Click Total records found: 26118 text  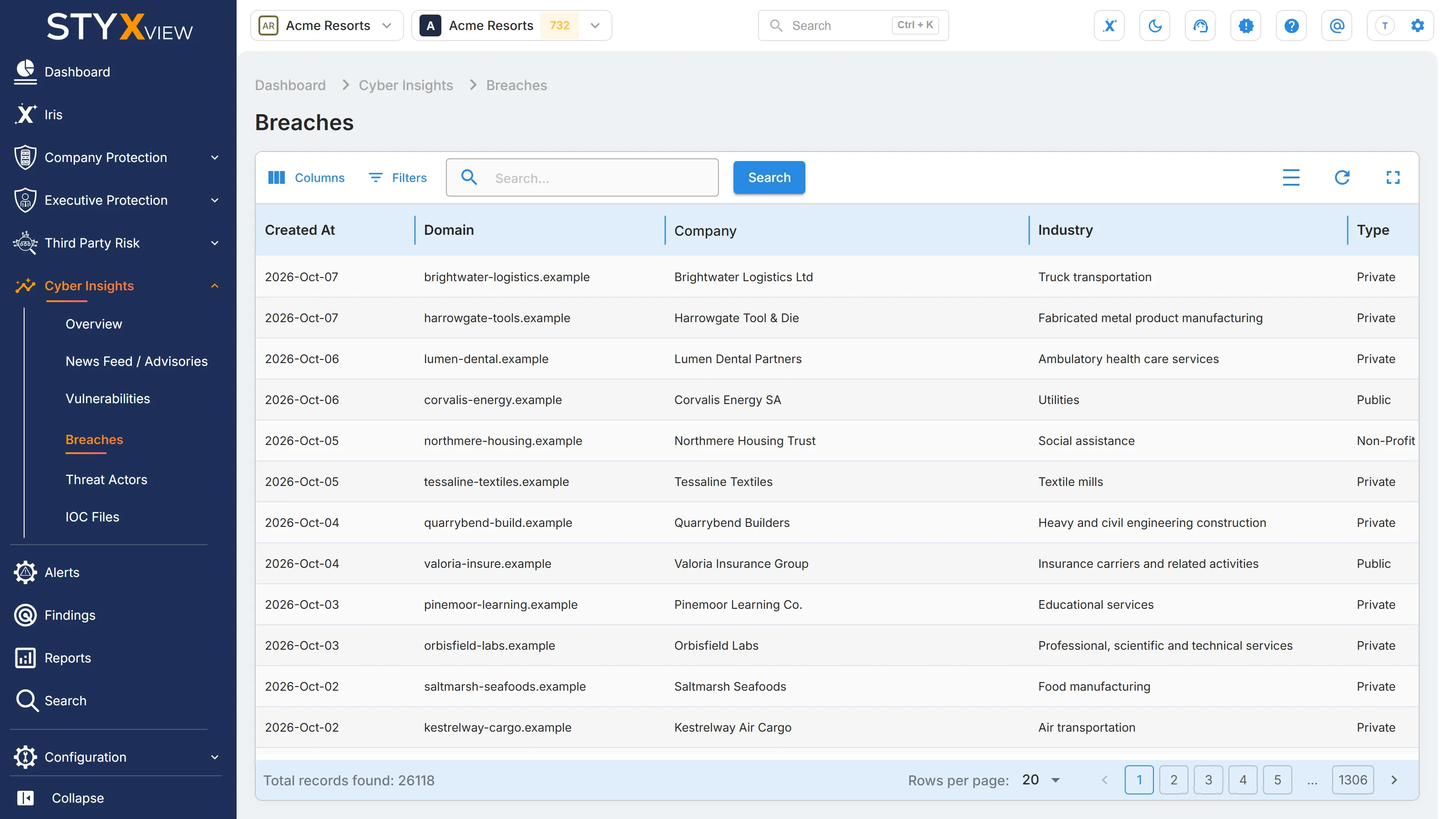(x=349, y=780)
